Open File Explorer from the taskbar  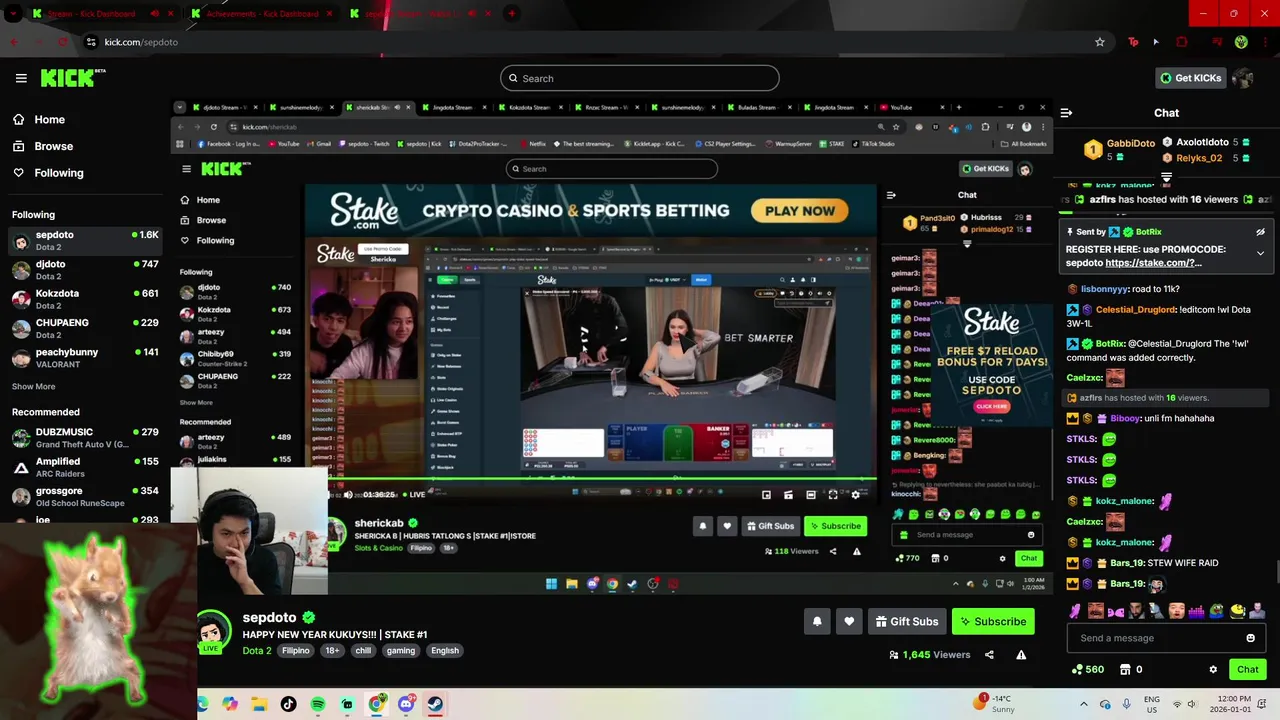coord(259,704)
